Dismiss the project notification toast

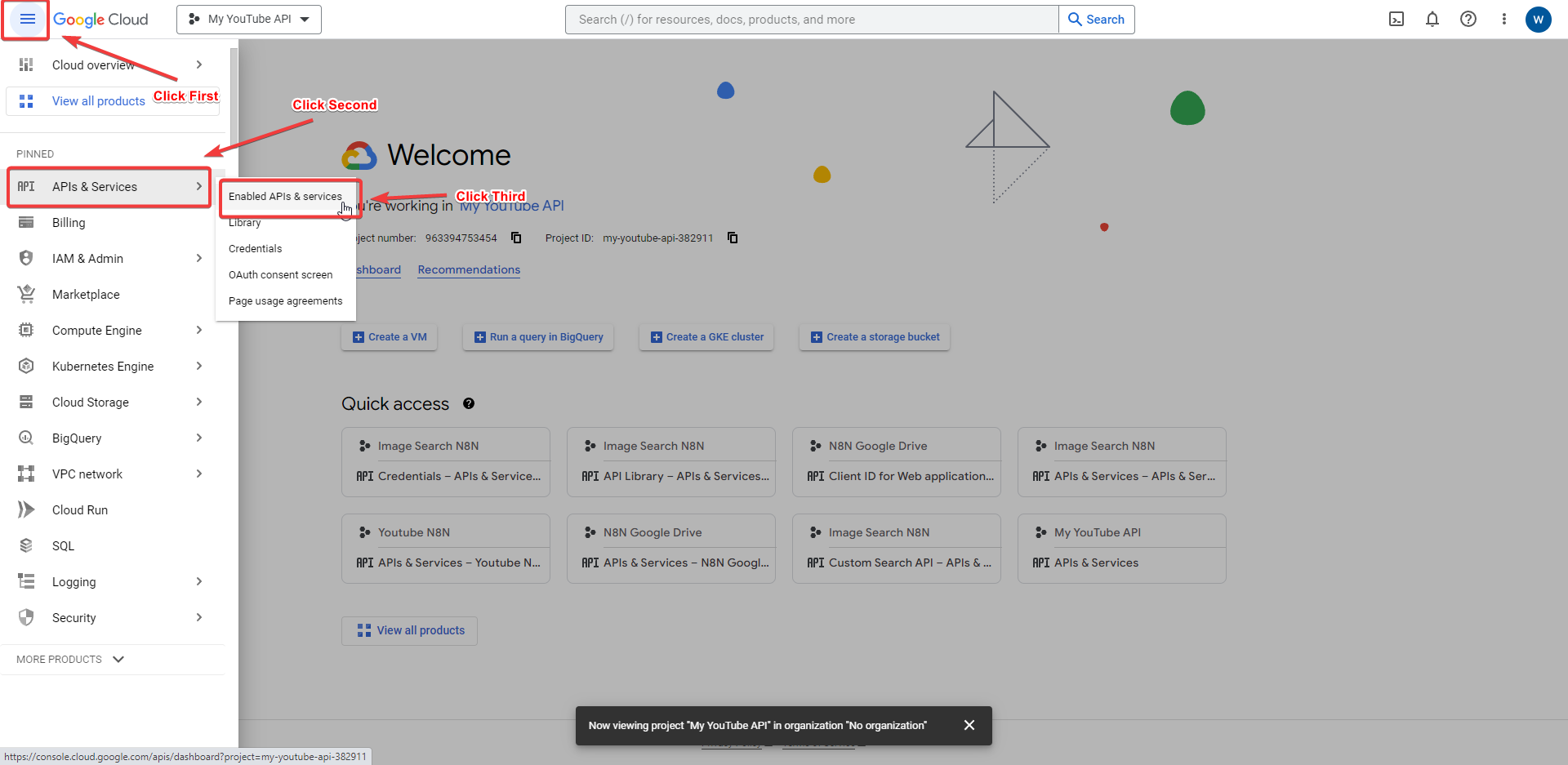coord(969,725)
